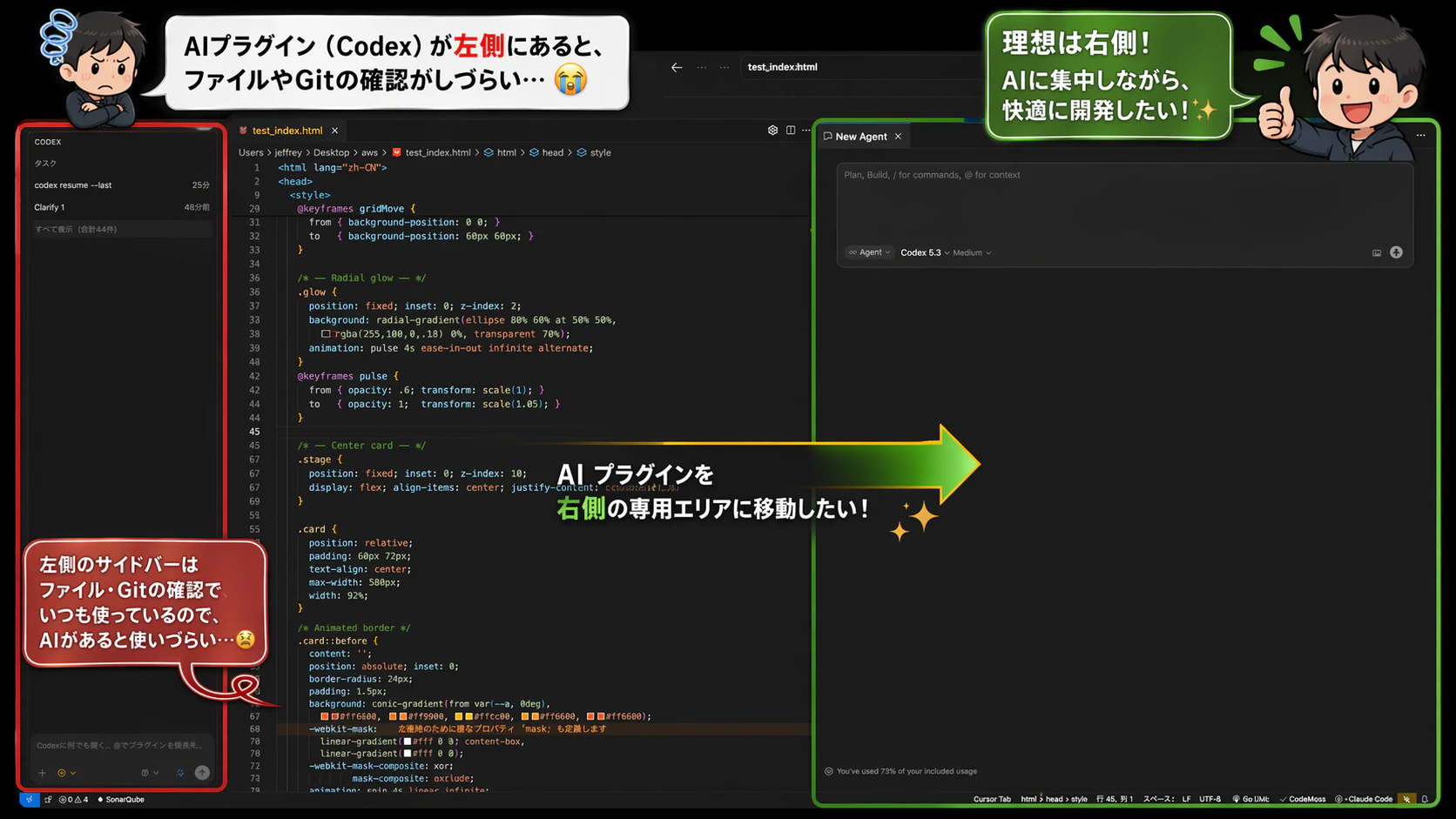Screen dimensions: 1456x819
Task: Go back with the navigation arrow
Action: (x=677, y=67)
